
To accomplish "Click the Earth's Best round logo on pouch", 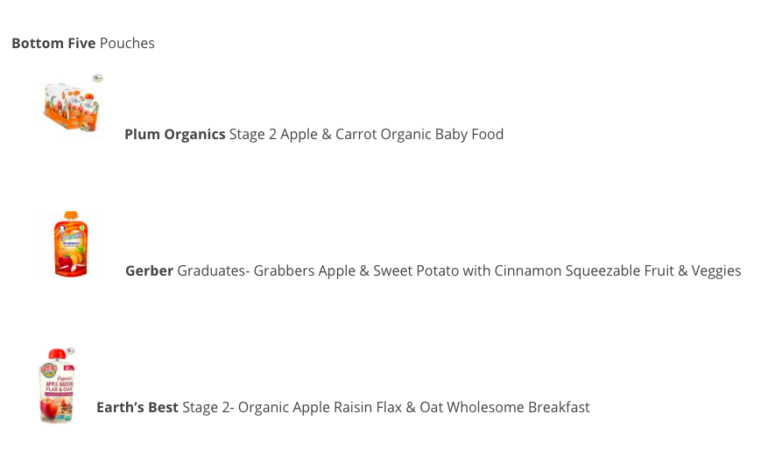I will coord(49,370).
